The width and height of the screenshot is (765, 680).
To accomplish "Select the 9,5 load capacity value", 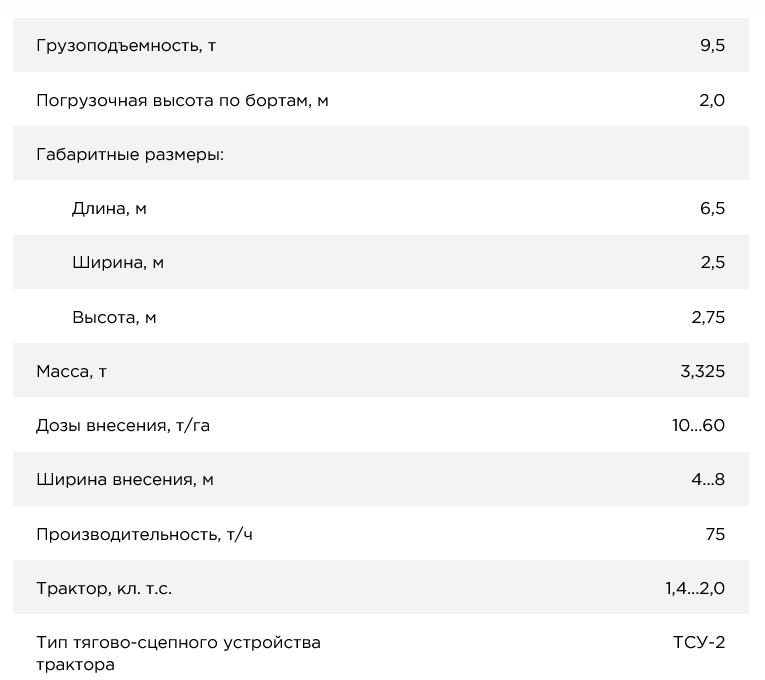I will (x=712, y=46).
